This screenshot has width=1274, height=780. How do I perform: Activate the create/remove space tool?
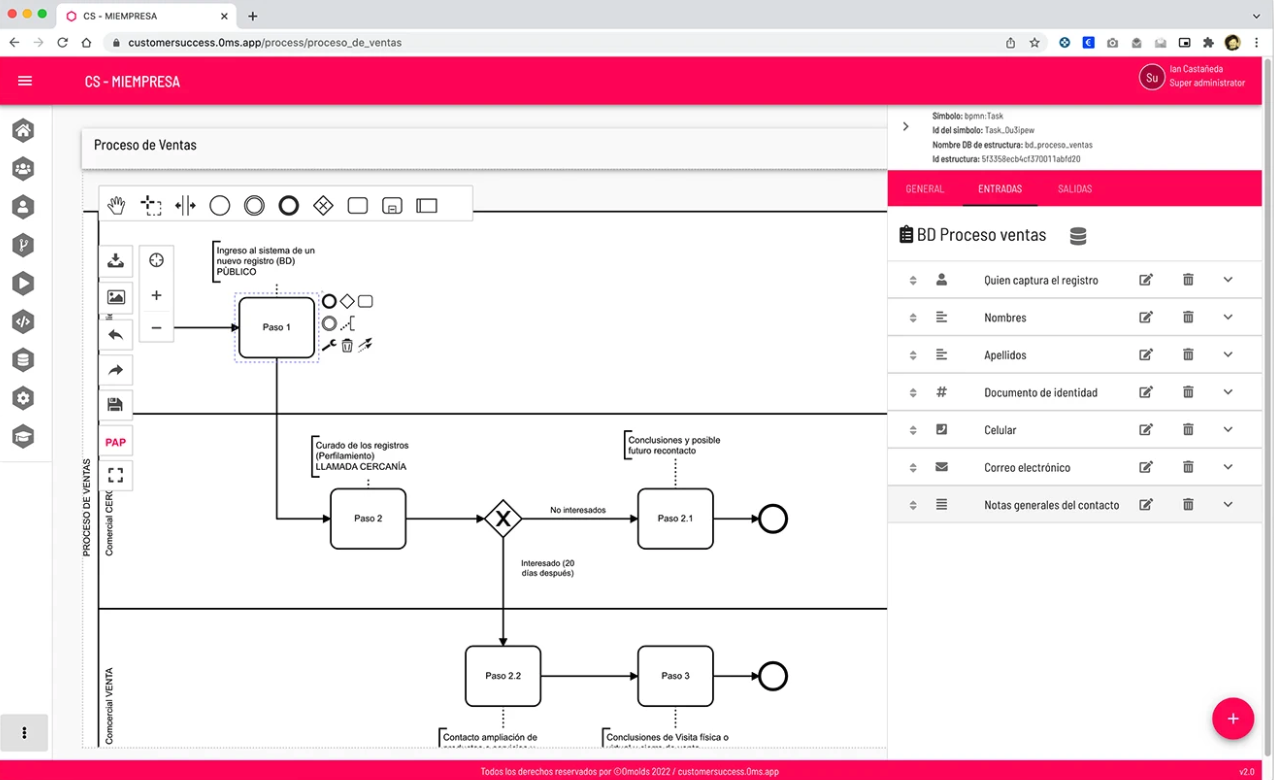pyautogui.click(x=185, y=205)
